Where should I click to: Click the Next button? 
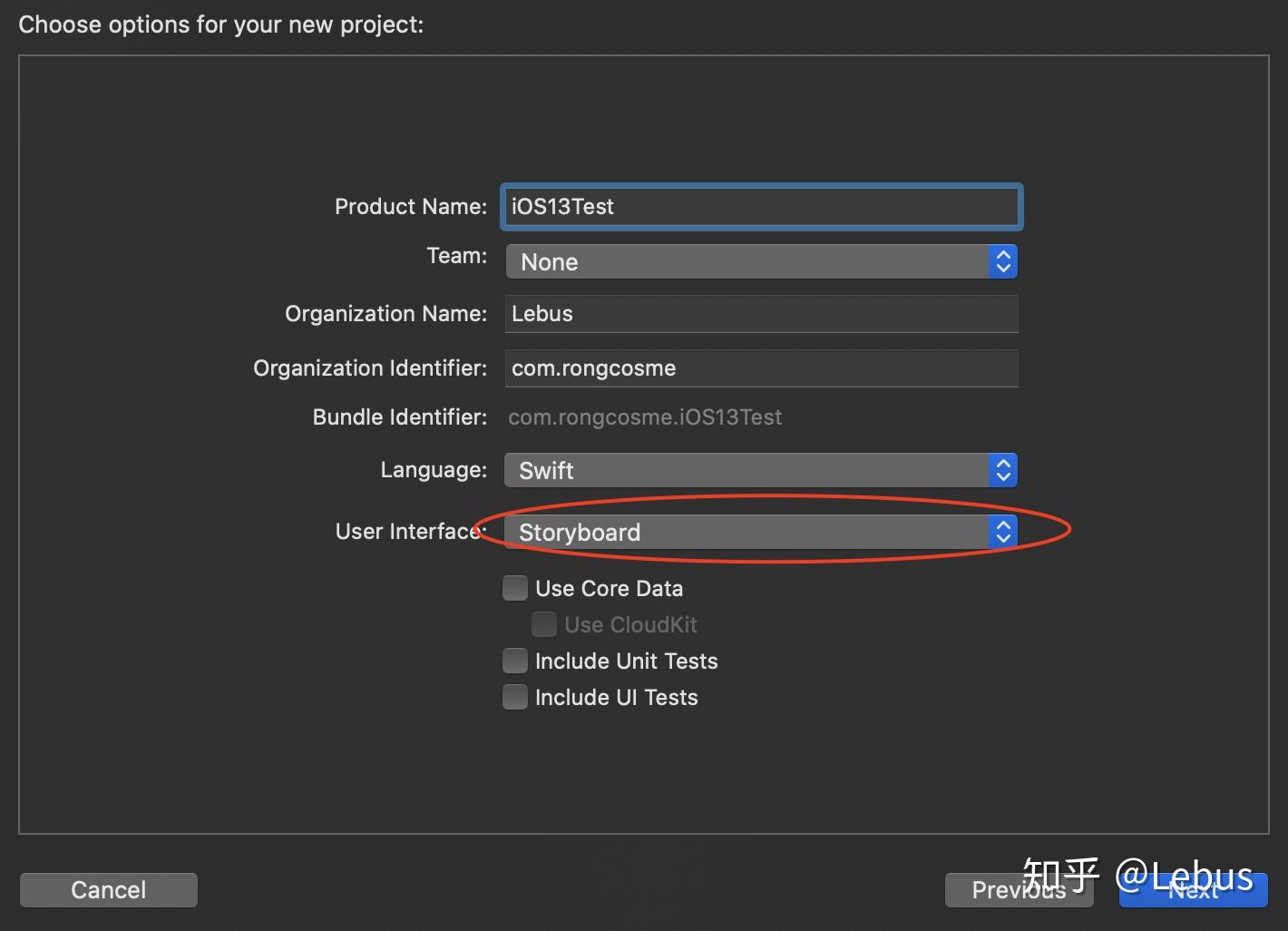[1193, 890]
